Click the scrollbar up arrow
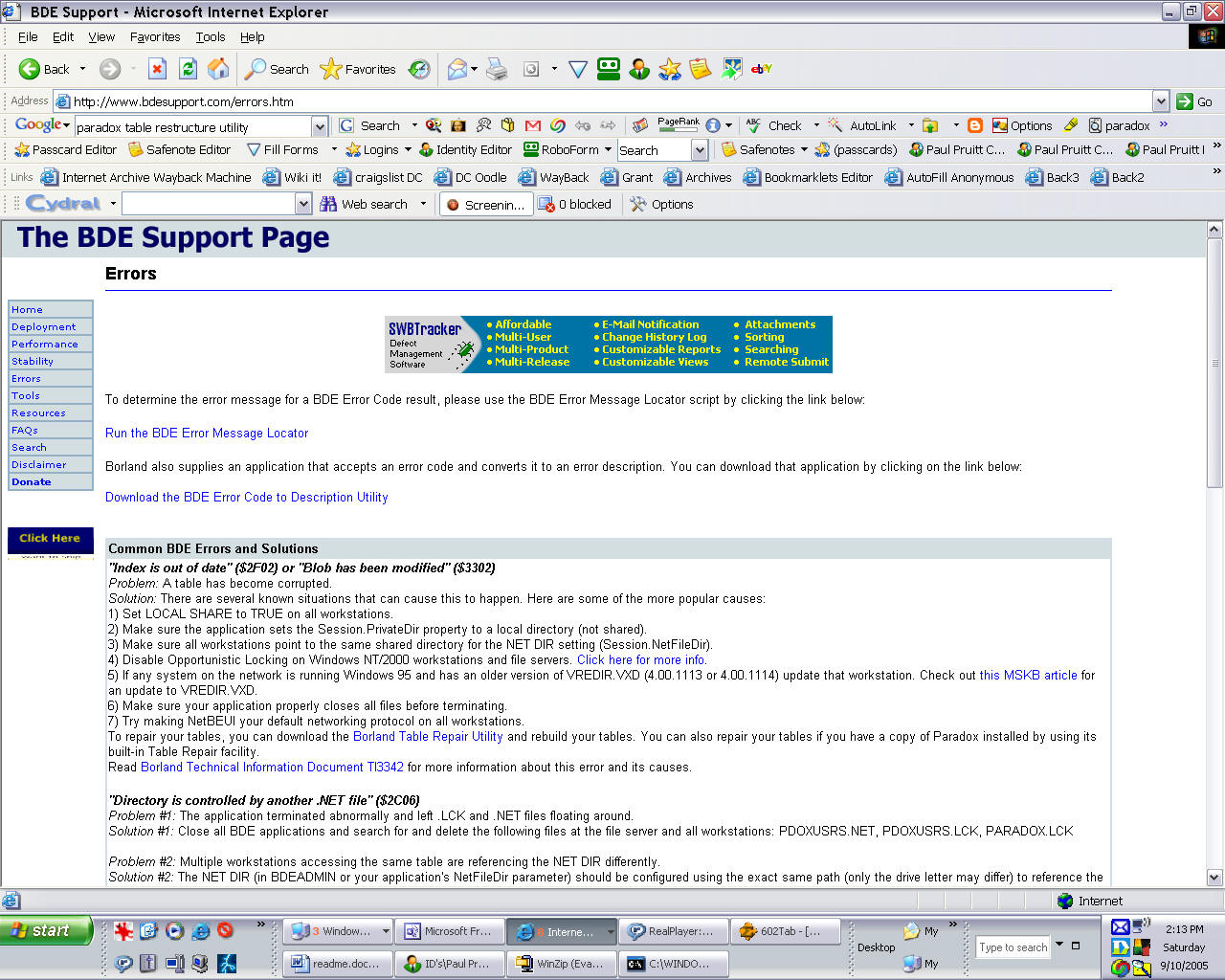This screenshot has width=1225, height=980. tap(1214, 230)
